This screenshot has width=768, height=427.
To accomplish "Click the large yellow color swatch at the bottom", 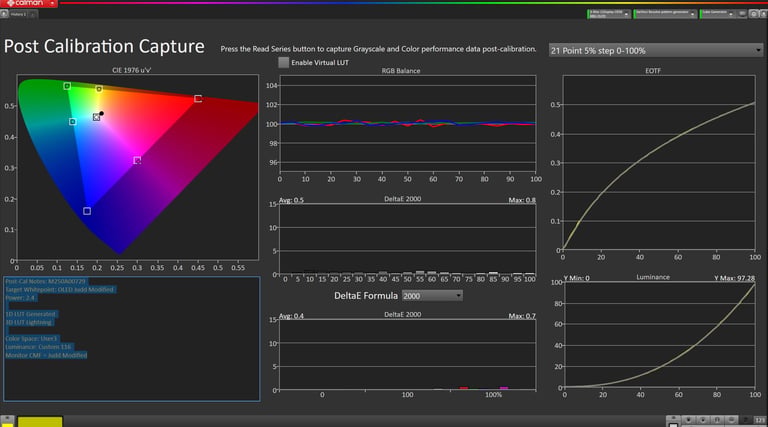I will click(x=40, y=422).
